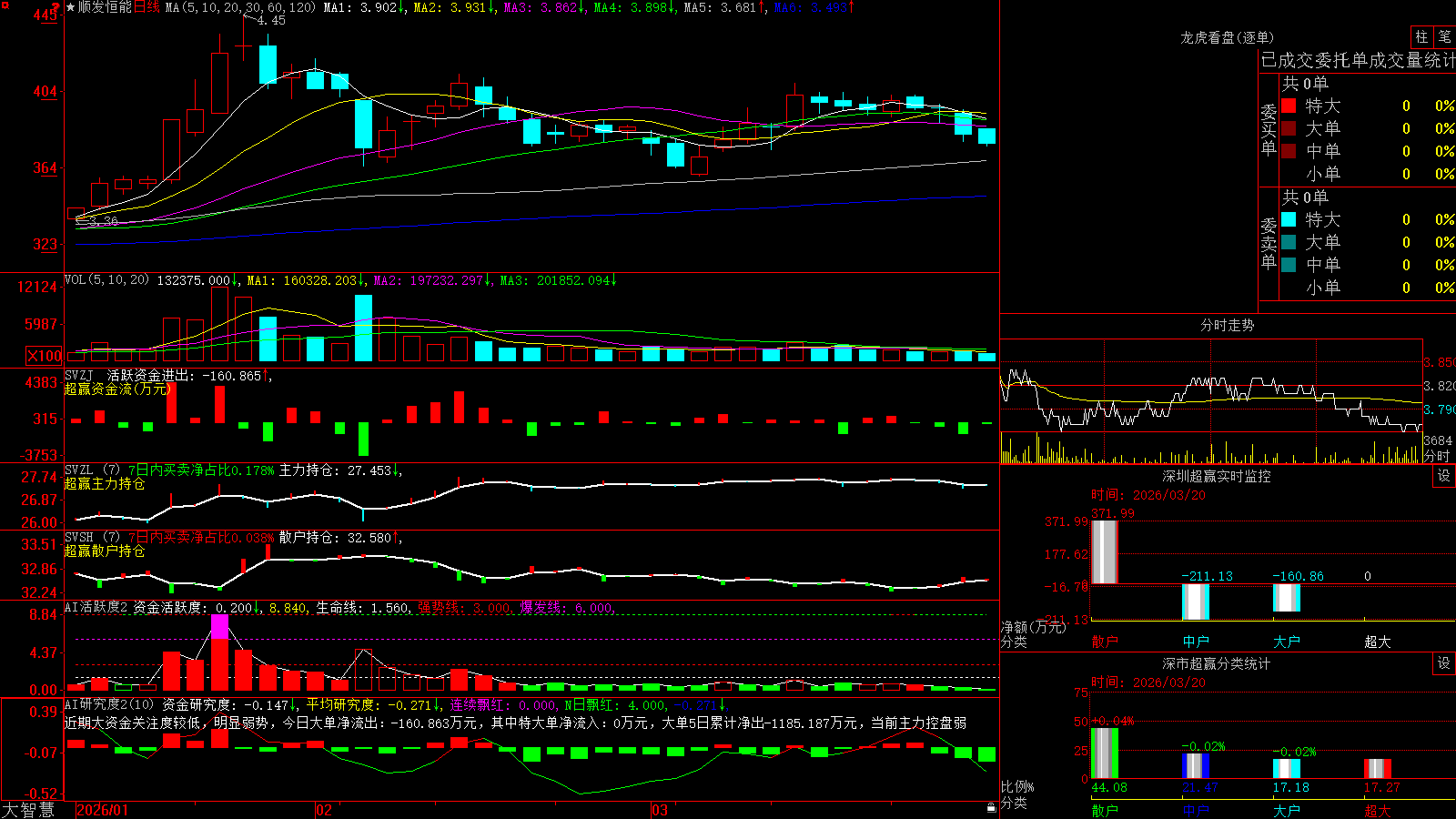Viewport: 1456px width, 819px height.
Task: Click the AI研究度2(10) indicator name
Action: point(109,704)
